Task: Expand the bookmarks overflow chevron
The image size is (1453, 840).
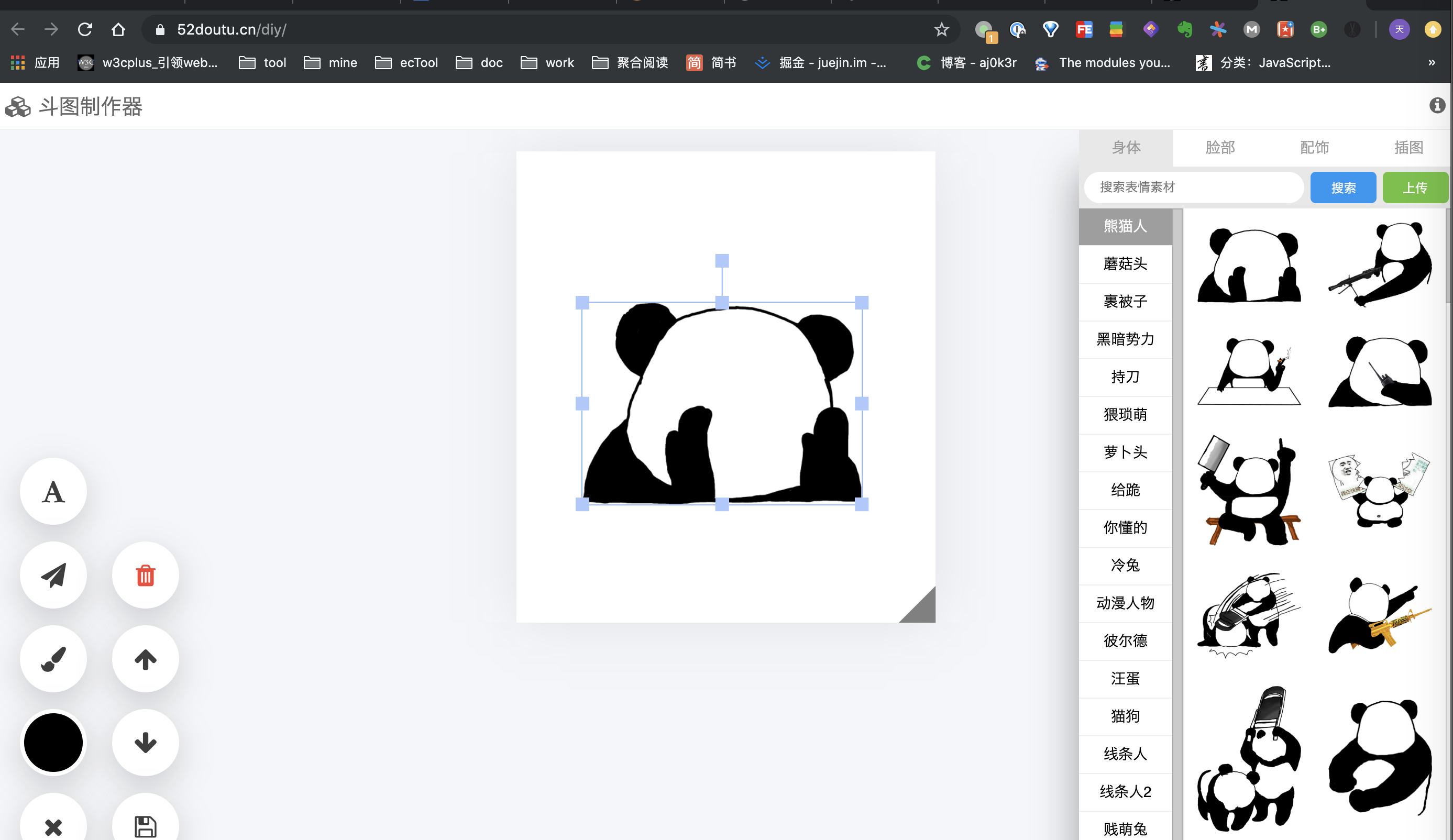Action: pos(1432,62)
